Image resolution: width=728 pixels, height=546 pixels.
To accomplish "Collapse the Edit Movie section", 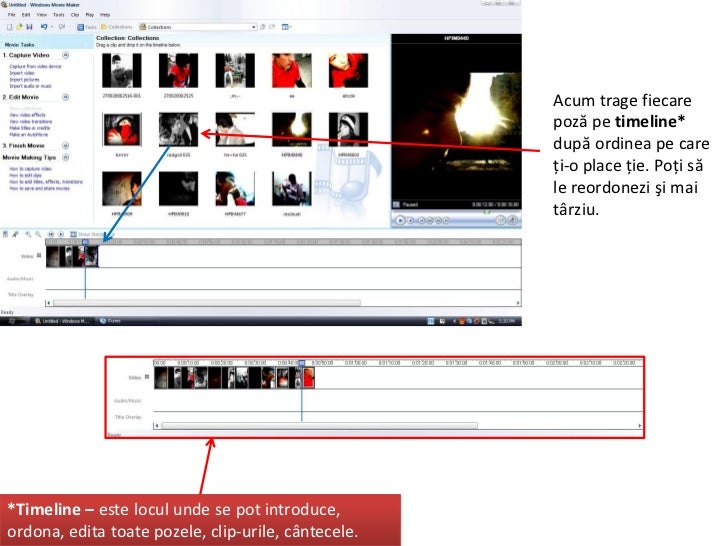I will pos(65,97).
